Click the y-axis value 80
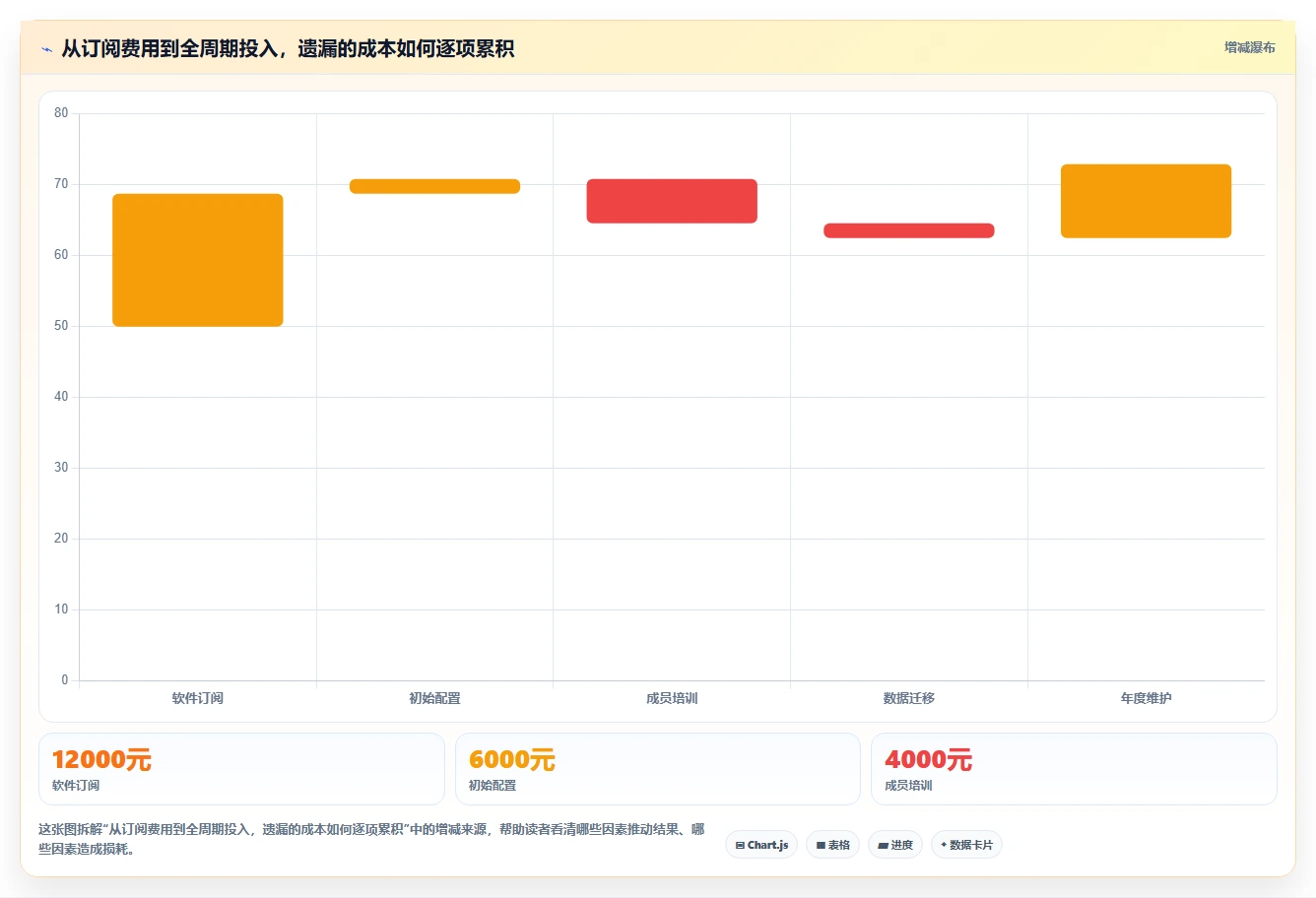This screenshot has width=1316, height=898. pyautogui.click(x=61, y=113)
